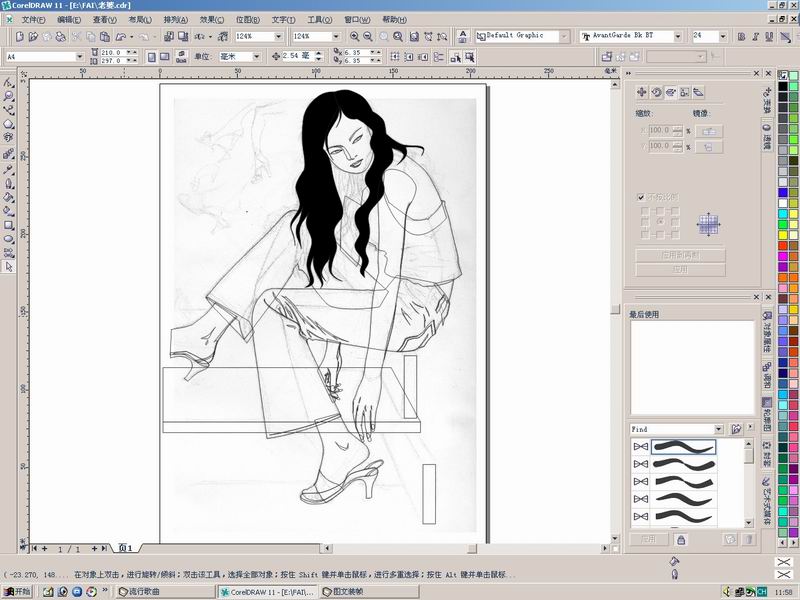Toggle the non-proportional checkbox
The width and height of the screenshot is (800, 600).
tap(642, 197)
